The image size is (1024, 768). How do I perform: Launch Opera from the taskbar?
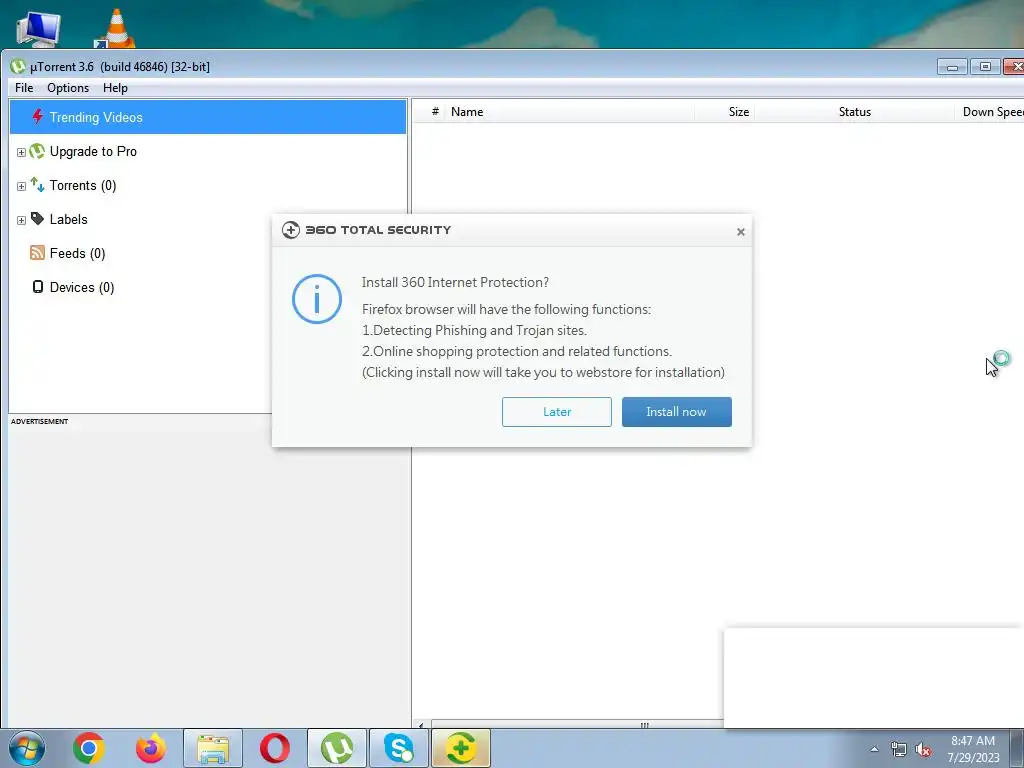pos(275,748)
